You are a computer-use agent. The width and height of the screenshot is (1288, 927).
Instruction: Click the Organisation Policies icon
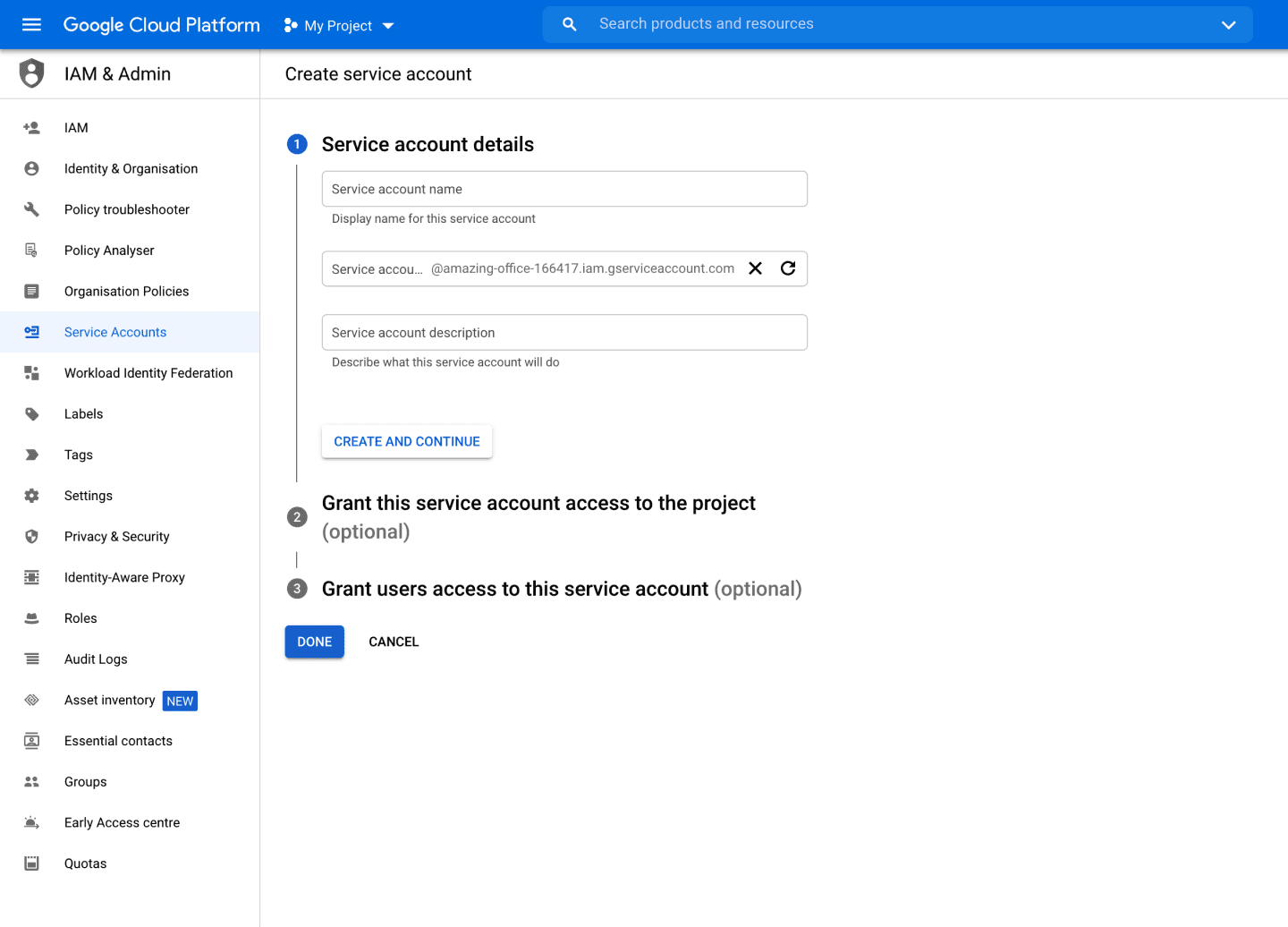coord(31,291)
